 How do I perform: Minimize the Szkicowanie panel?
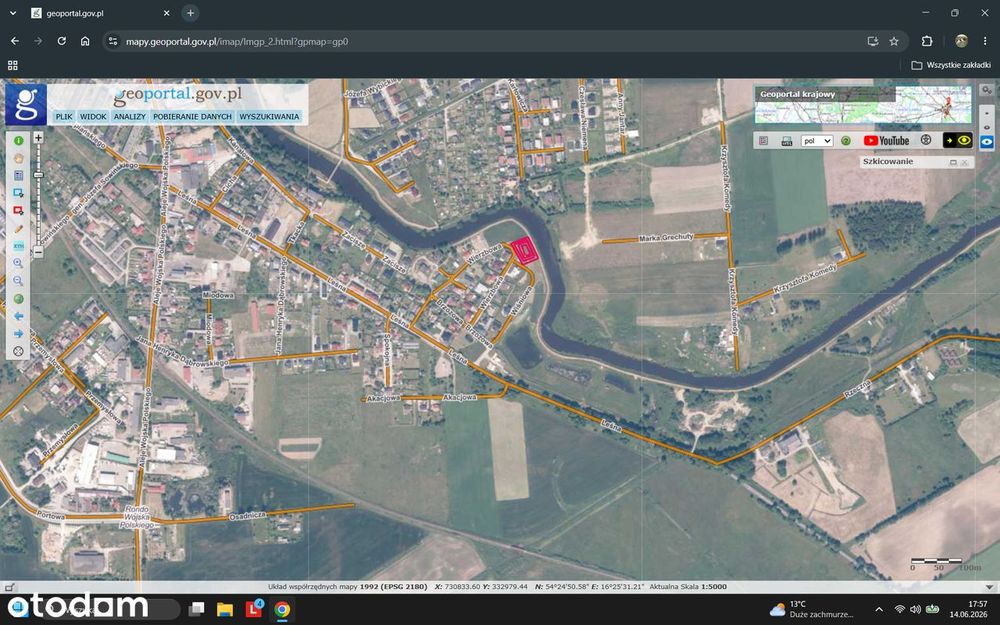953,163
